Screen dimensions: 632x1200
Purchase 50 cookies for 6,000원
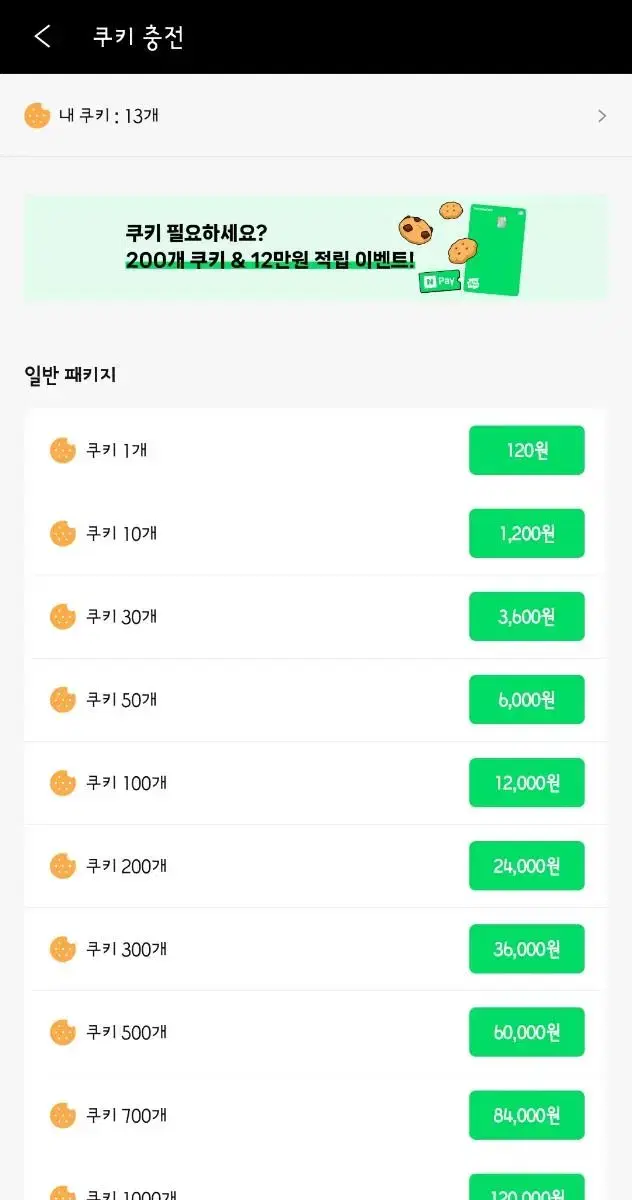(527, 699)
